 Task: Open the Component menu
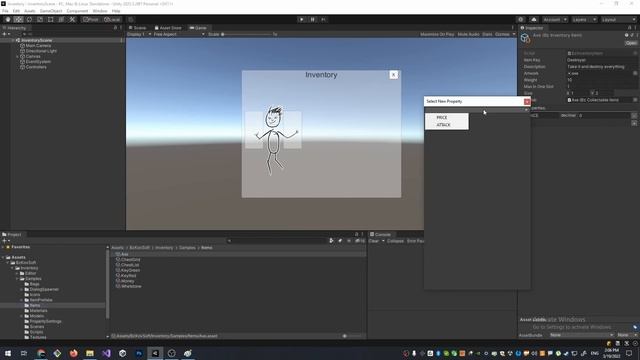pyautogui.click(x=77, y=11)
